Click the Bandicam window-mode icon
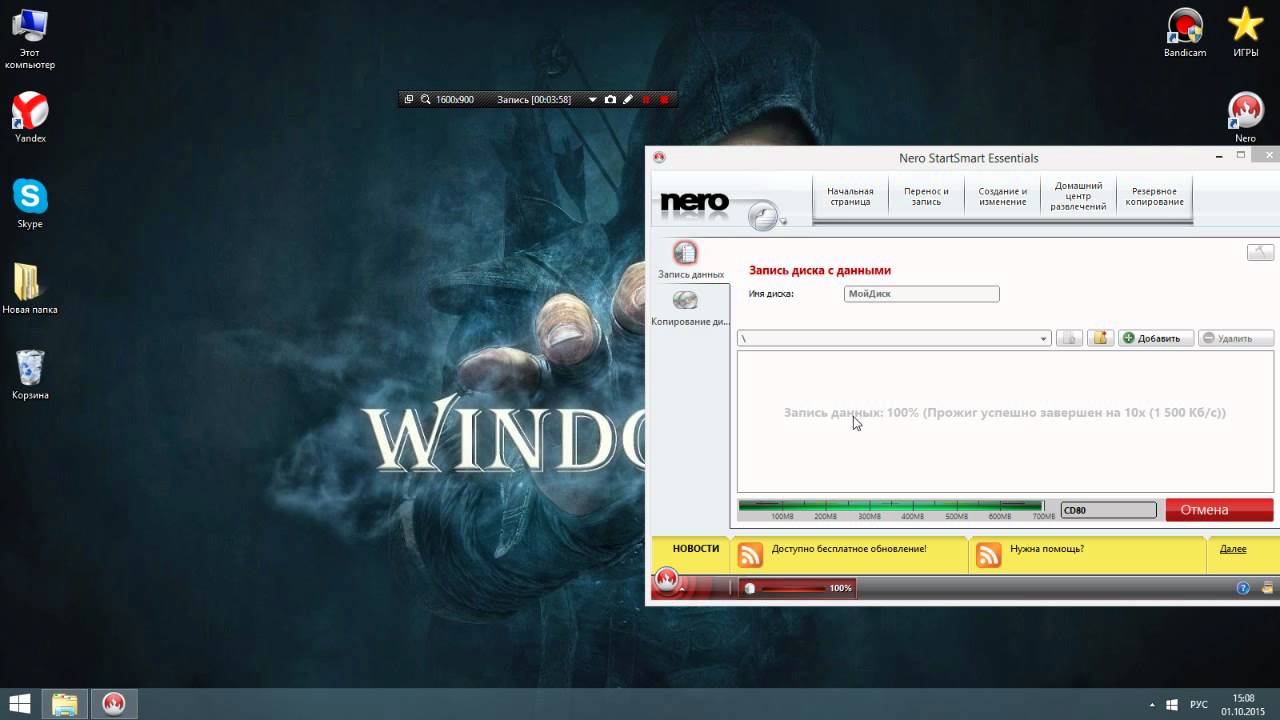Viewport: 1280px width, 720px height. [x=408, y=99]
